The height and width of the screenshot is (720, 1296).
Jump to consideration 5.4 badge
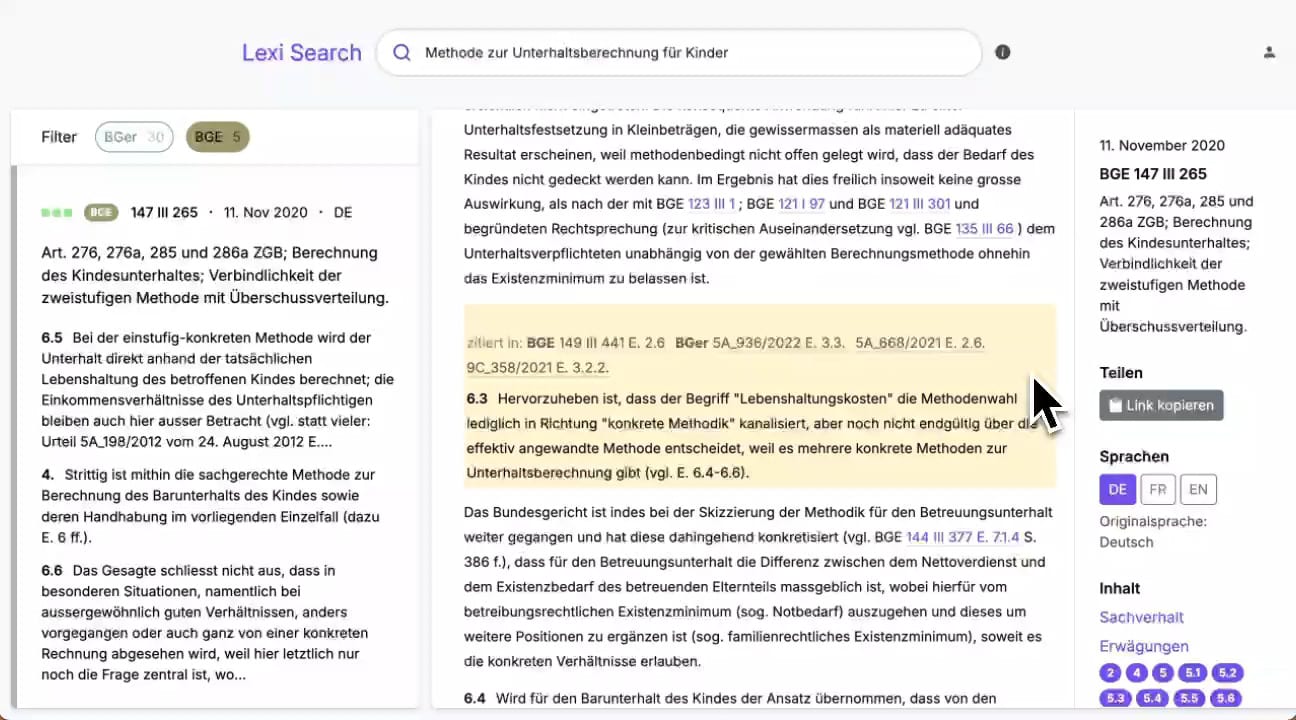coord(1152,698)
